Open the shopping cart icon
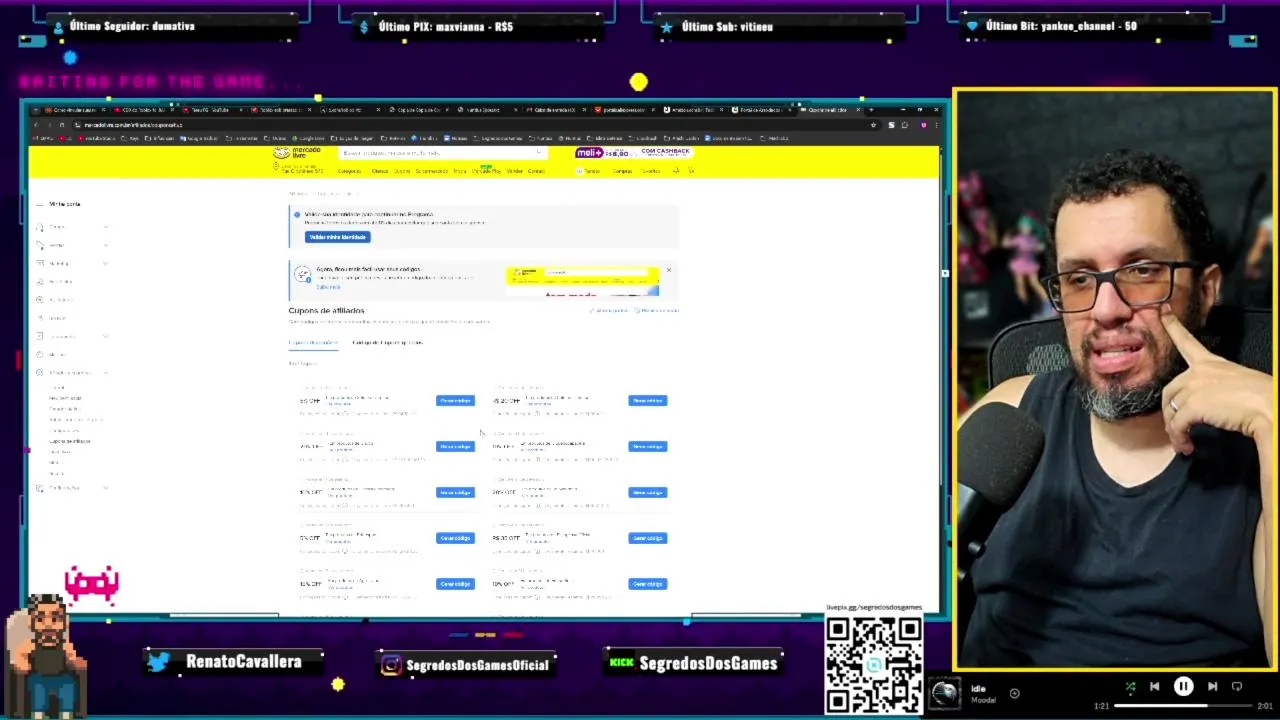 pyautogui.click(x=690, y=171)
